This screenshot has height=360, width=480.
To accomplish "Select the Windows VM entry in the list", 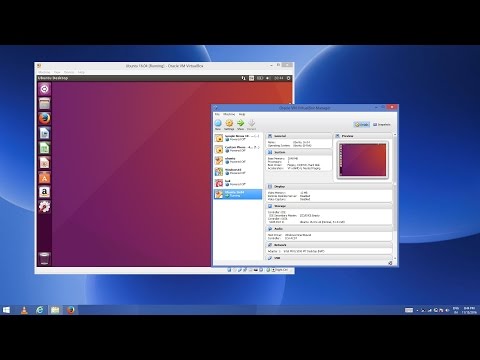I will (238, 172).
